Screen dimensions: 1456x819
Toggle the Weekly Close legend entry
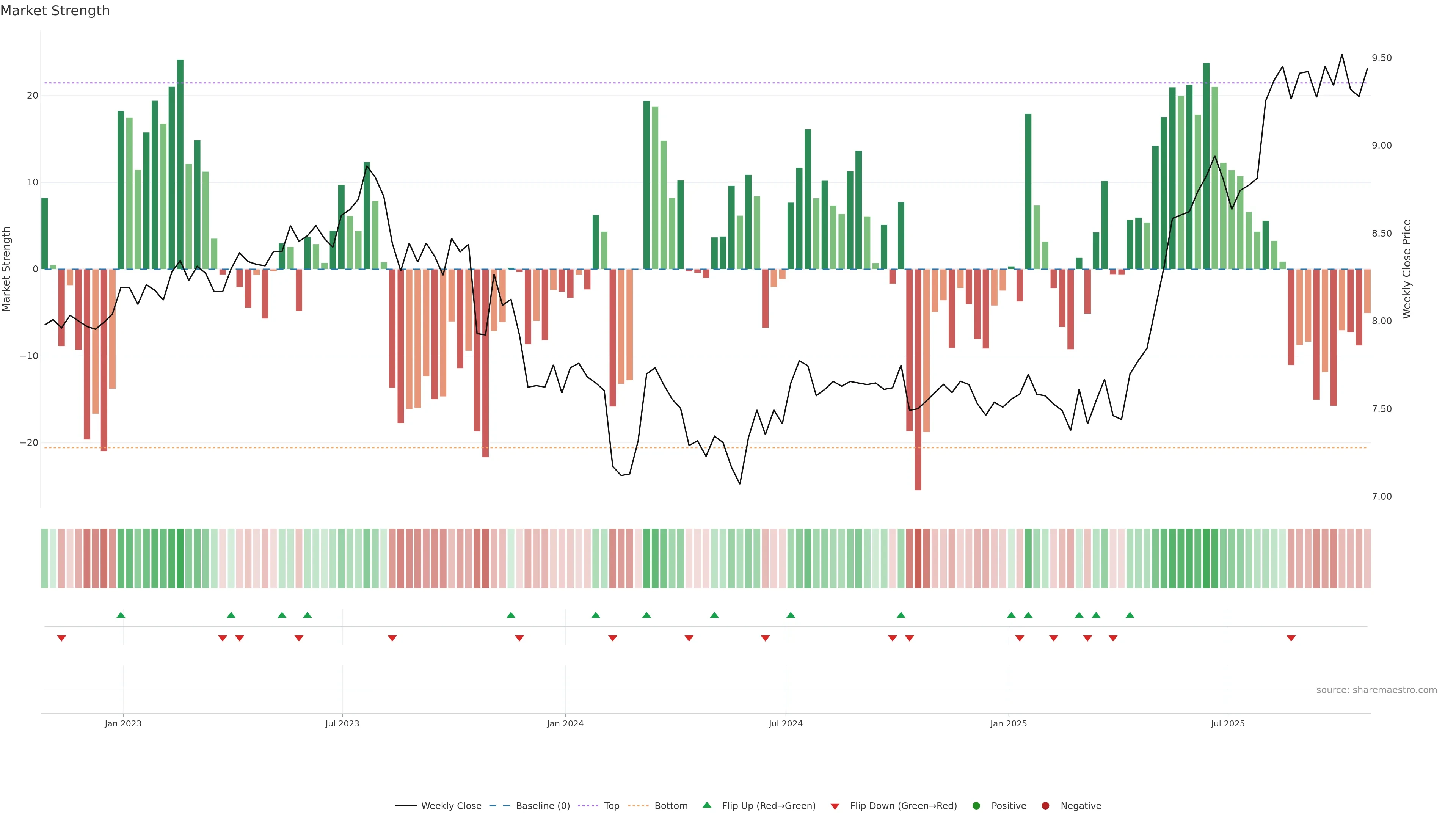tap(450, 805)
